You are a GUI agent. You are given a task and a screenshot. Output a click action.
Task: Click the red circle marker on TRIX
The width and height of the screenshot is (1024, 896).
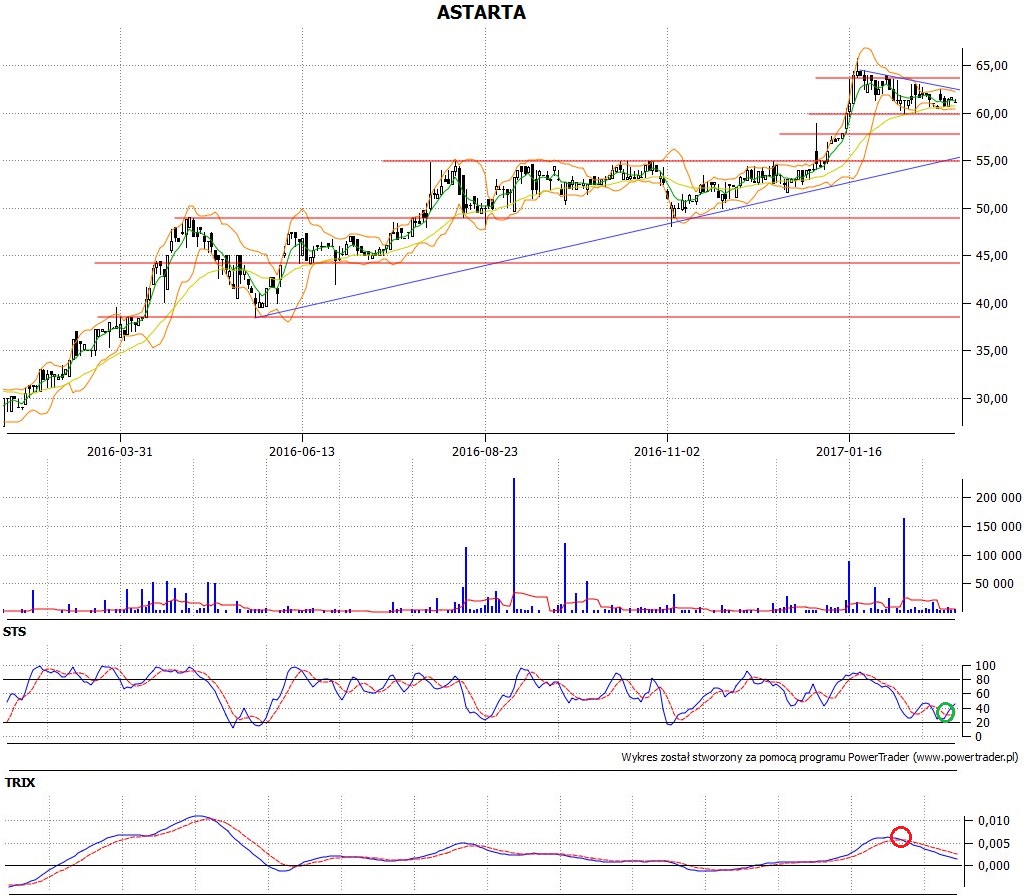901,837
